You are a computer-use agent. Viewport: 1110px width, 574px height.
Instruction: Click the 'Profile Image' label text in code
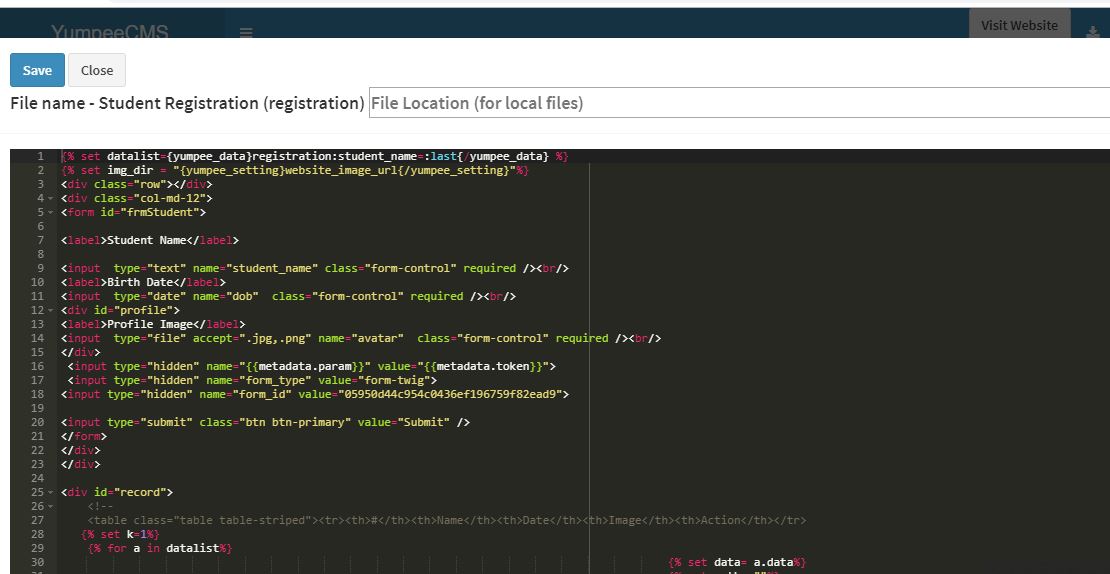[x=149, y=324]
